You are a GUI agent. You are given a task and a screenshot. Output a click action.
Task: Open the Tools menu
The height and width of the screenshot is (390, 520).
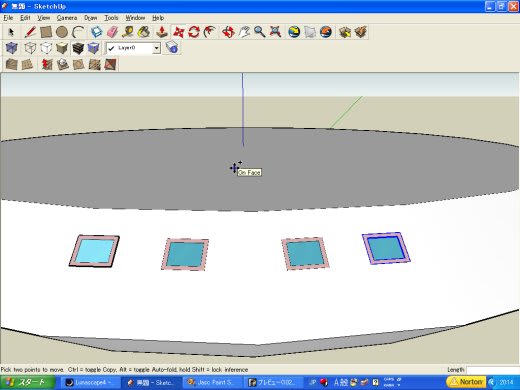pyautogui.click(x=111, y=18)
